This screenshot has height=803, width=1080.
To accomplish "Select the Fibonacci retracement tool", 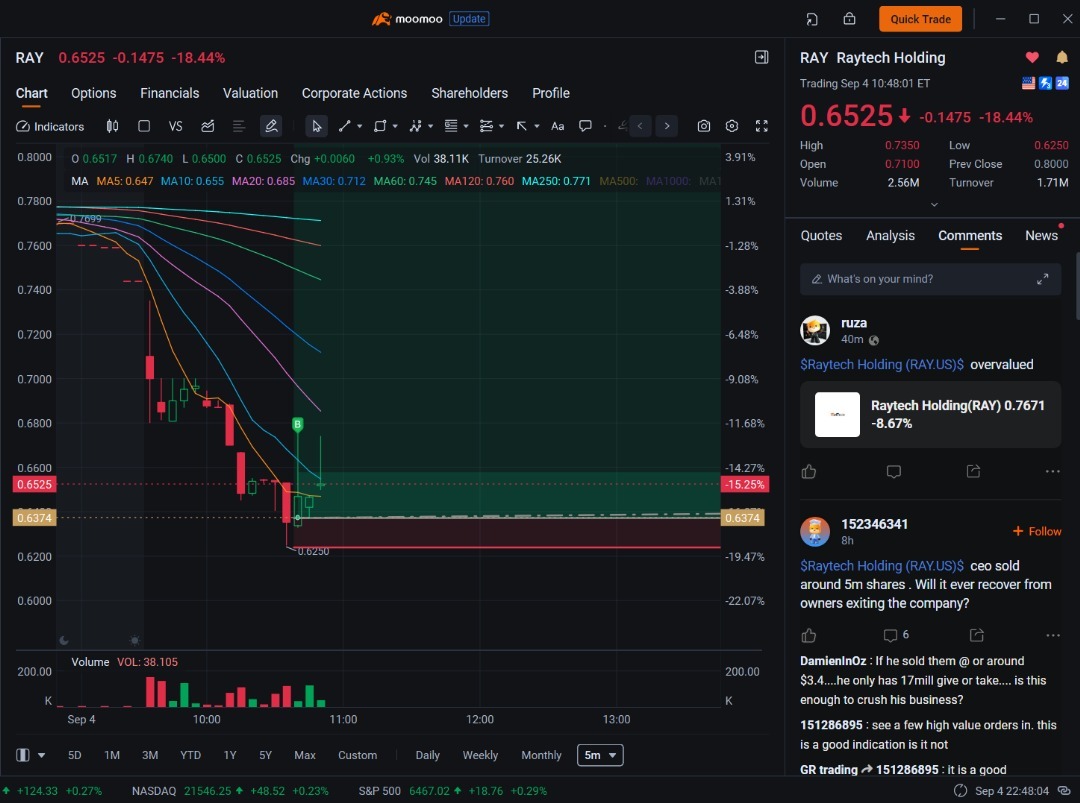I will 451,126.
